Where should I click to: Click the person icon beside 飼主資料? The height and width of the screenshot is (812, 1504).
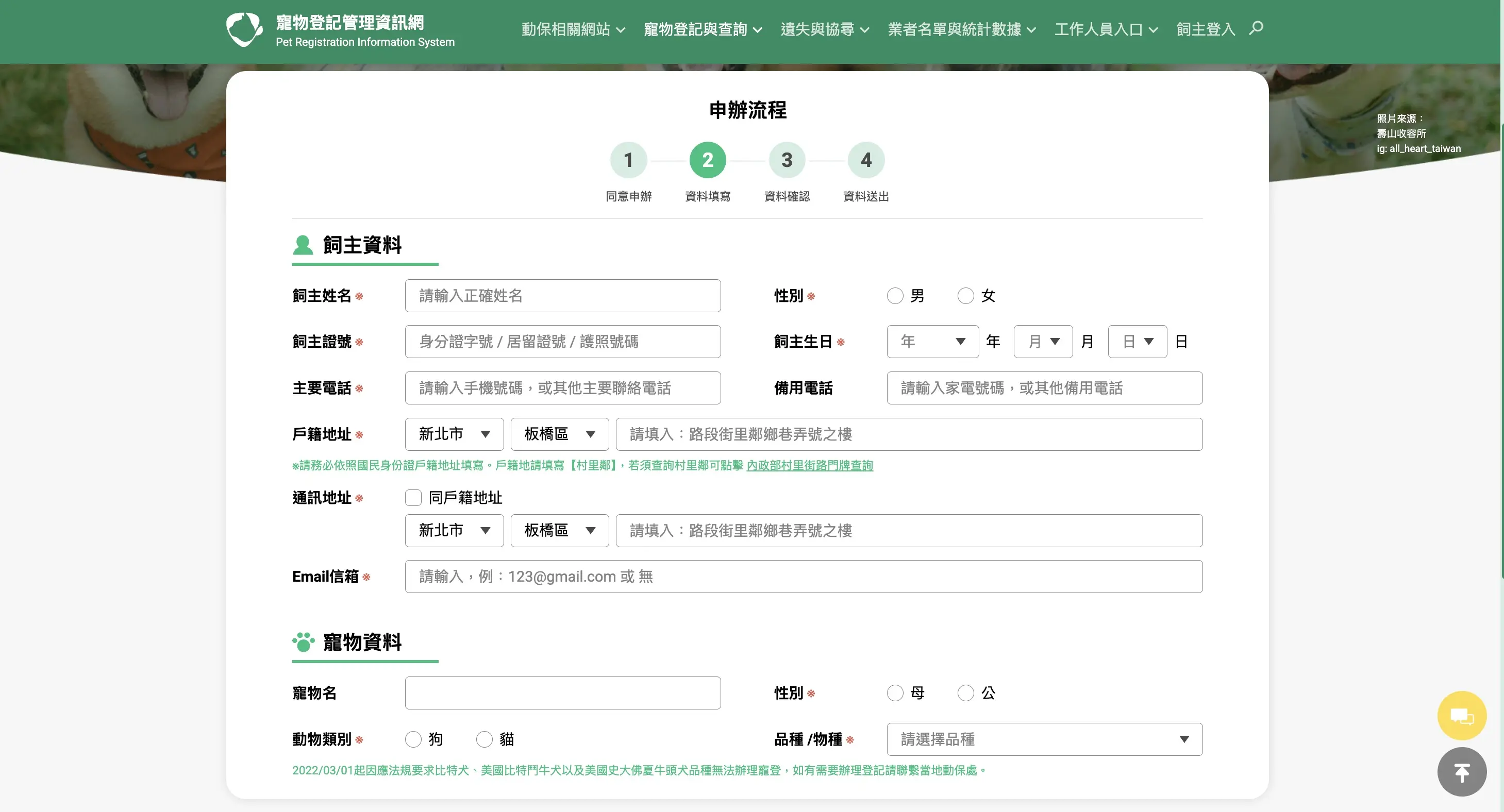(304, 245)
